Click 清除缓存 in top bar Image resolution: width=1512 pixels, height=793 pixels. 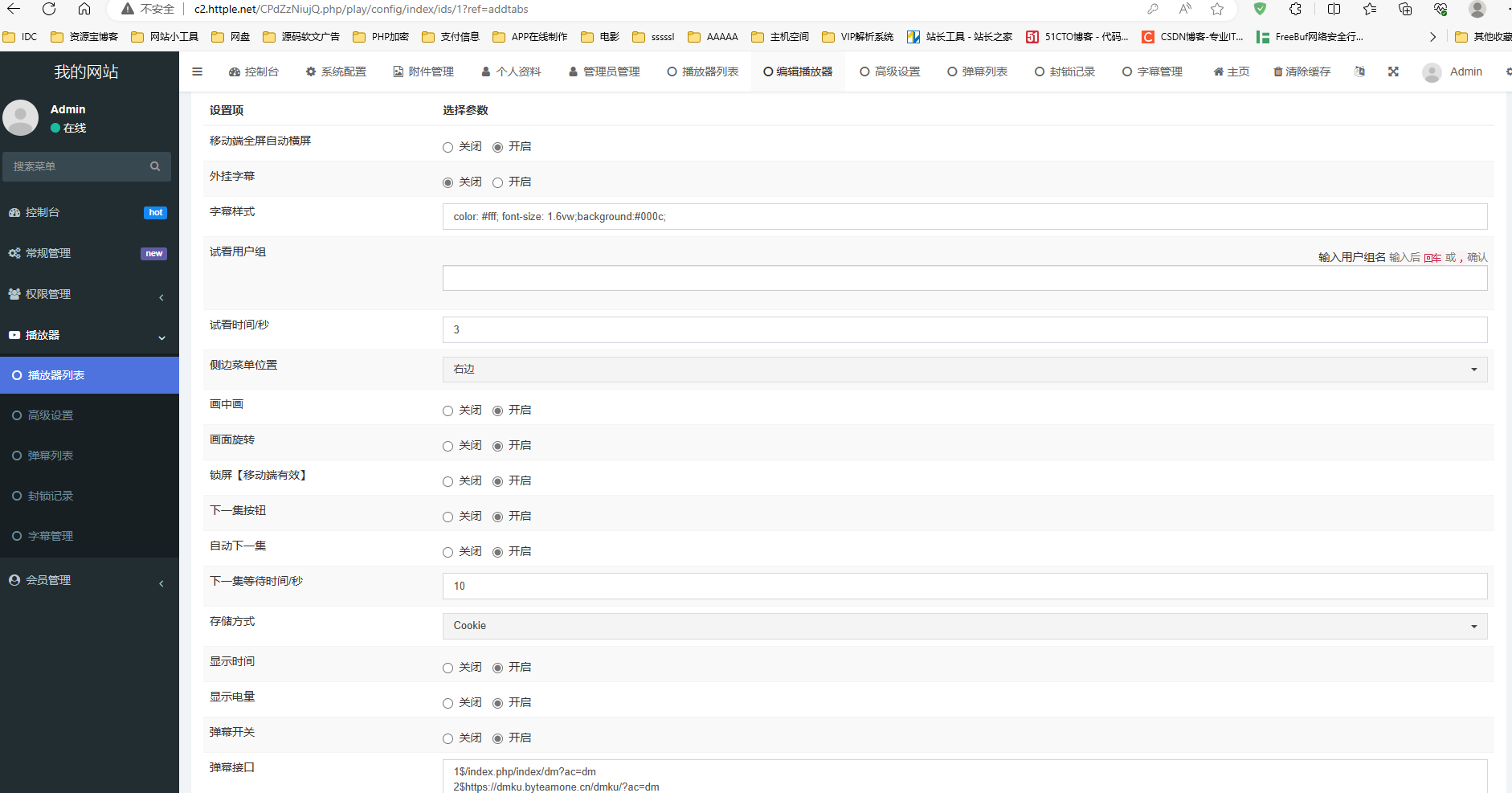pyautogui.click(x=1302, y=72)
